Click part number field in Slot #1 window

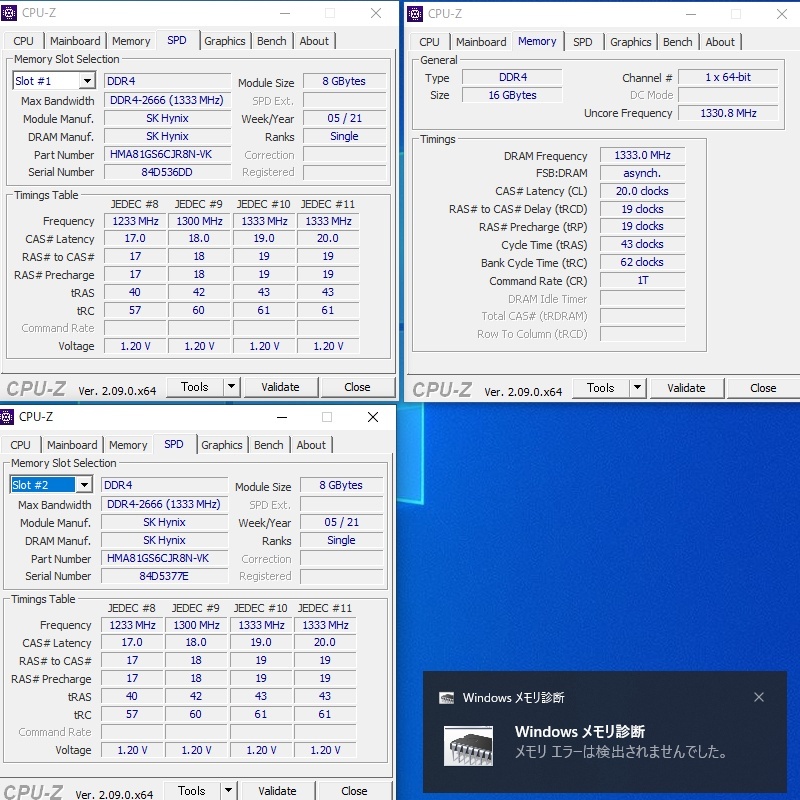click(167, 154)
